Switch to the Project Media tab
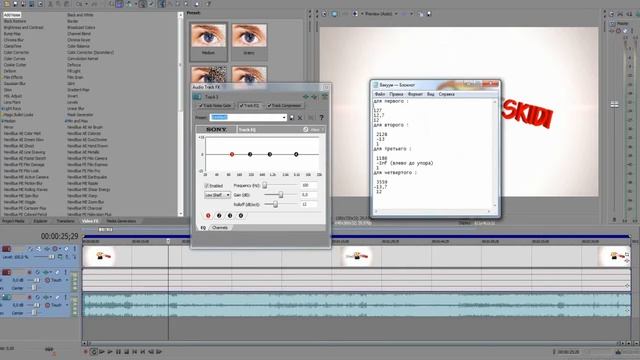Image resolution: width=640 pixels, height=360 pixels. click(13, 221)
